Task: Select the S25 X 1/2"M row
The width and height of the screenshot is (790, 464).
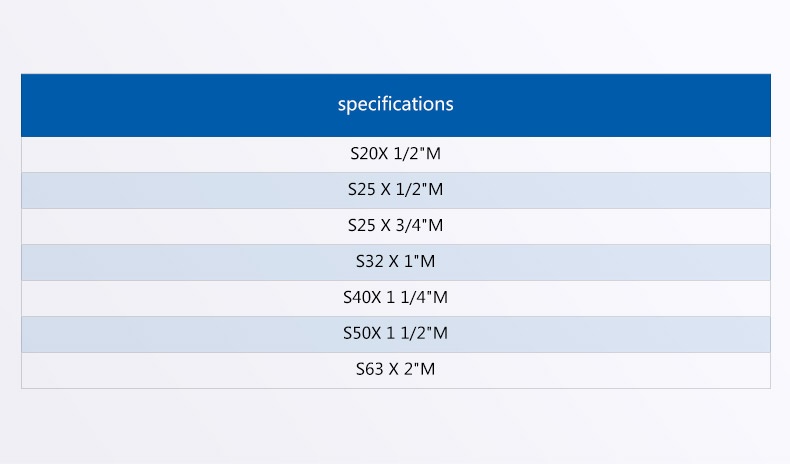Action: pos(396,190)
